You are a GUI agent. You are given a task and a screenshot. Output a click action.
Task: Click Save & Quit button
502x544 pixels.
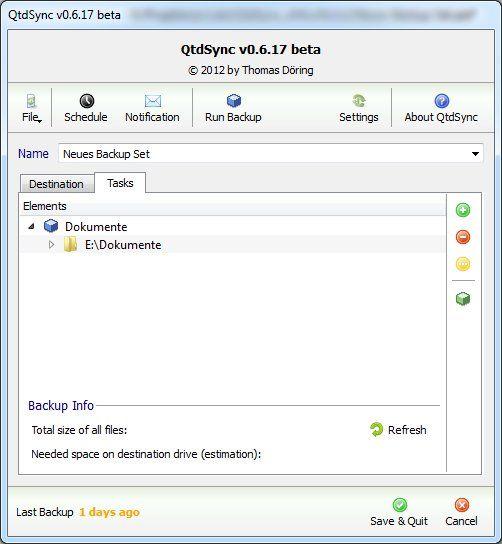[399, 512]
